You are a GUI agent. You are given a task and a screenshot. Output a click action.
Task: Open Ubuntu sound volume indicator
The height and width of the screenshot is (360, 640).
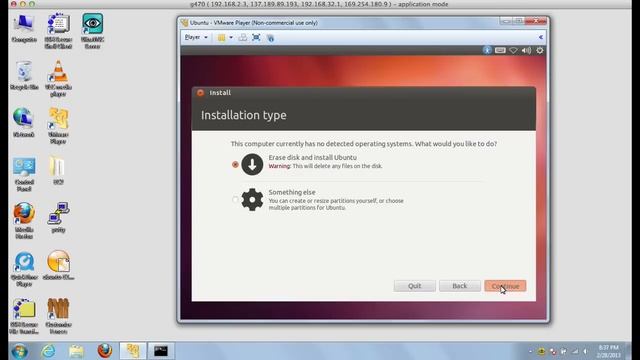pos(527,50)
